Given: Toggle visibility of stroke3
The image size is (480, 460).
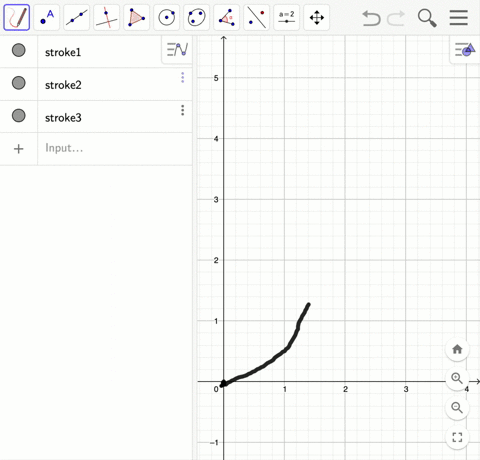Looking at the screenshot, I should click(x=19, y=115).
